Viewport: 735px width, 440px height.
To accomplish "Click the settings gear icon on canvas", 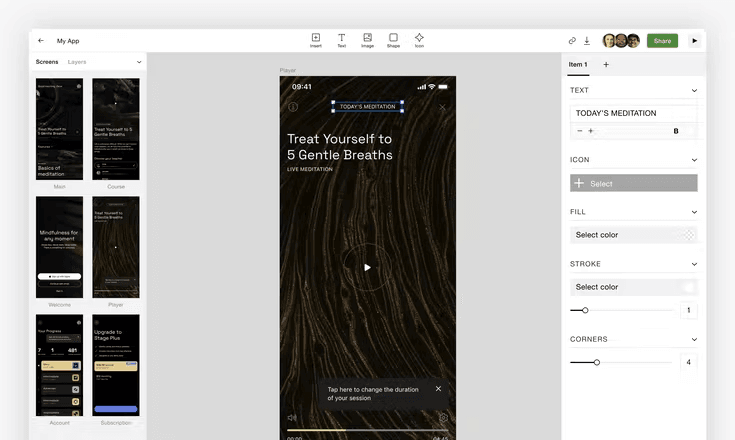I will point(443,417).
